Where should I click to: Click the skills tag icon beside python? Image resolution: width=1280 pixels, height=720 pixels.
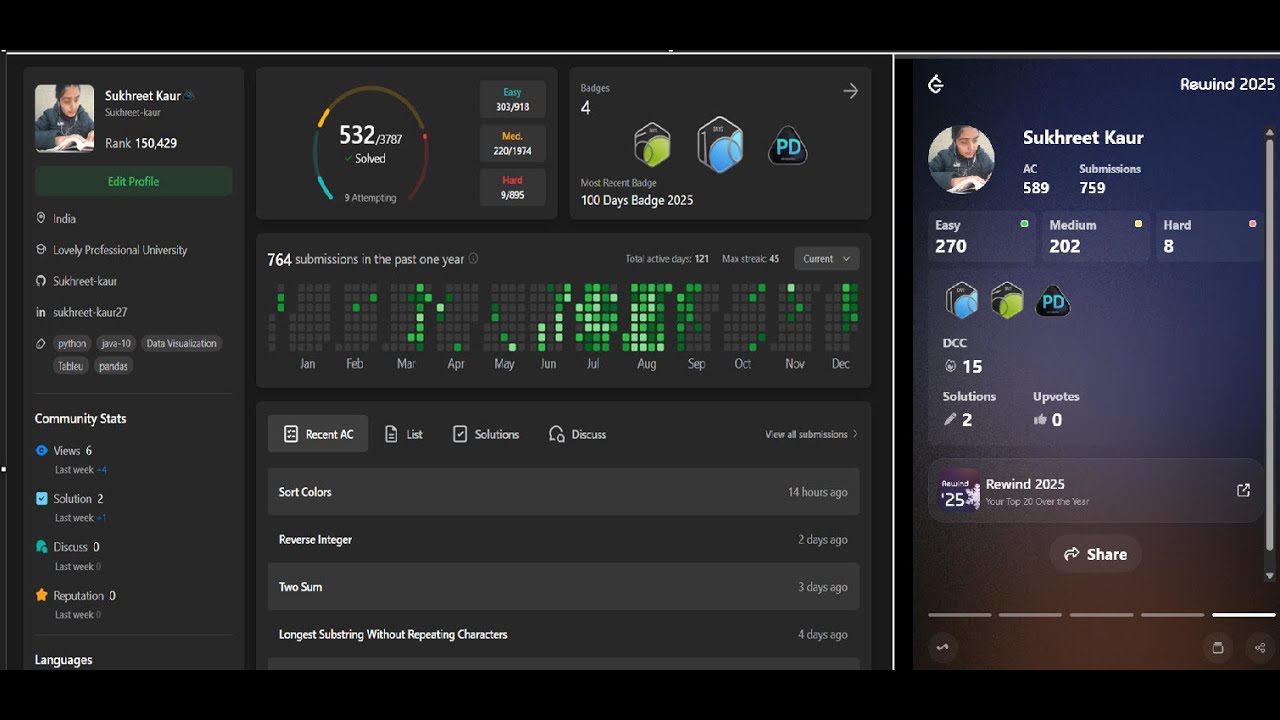[x=41, y=343]
